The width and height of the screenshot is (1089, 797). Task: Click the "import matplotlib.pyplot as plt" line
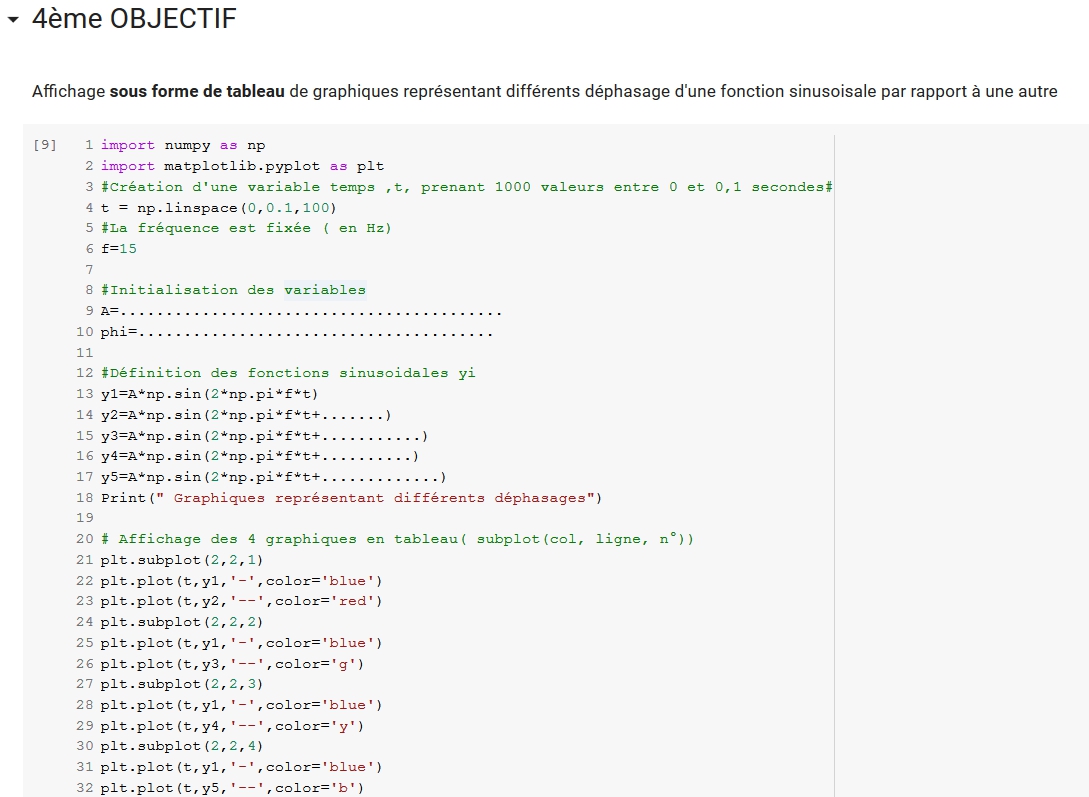tap(242, 166)
